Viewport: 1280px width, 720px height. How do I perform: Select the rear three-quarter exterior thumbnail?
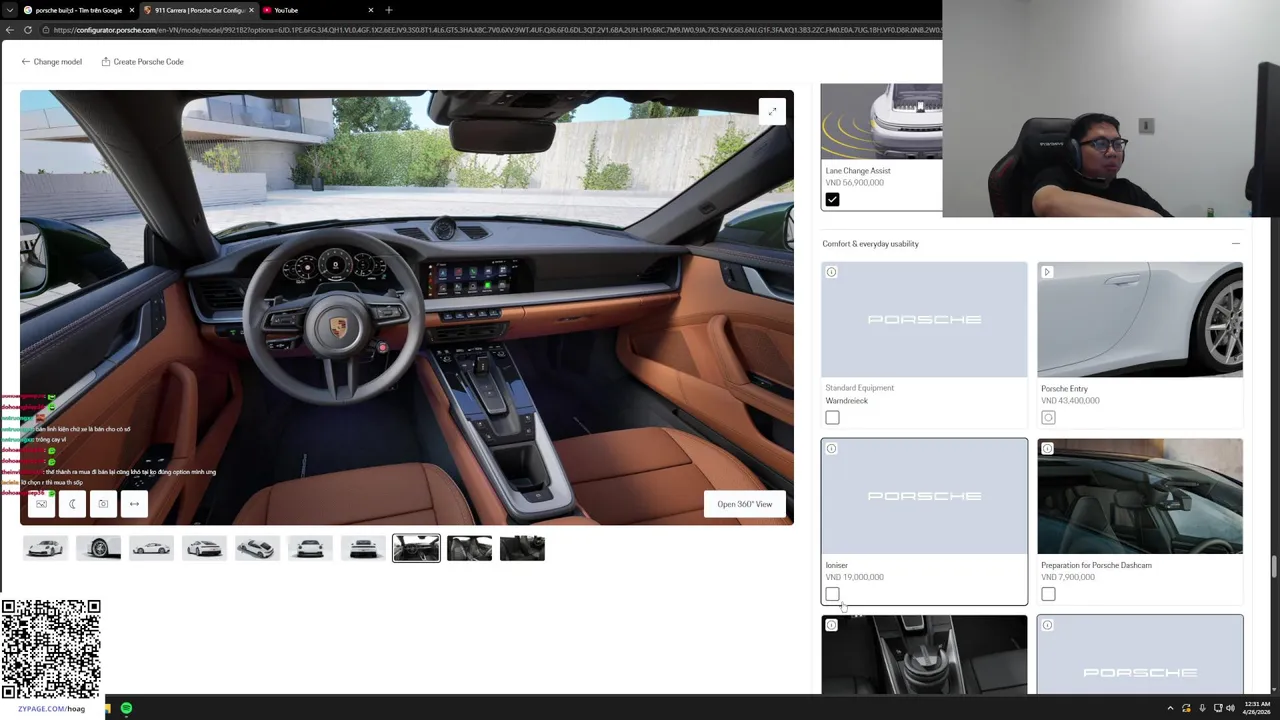tap(204, 548)
